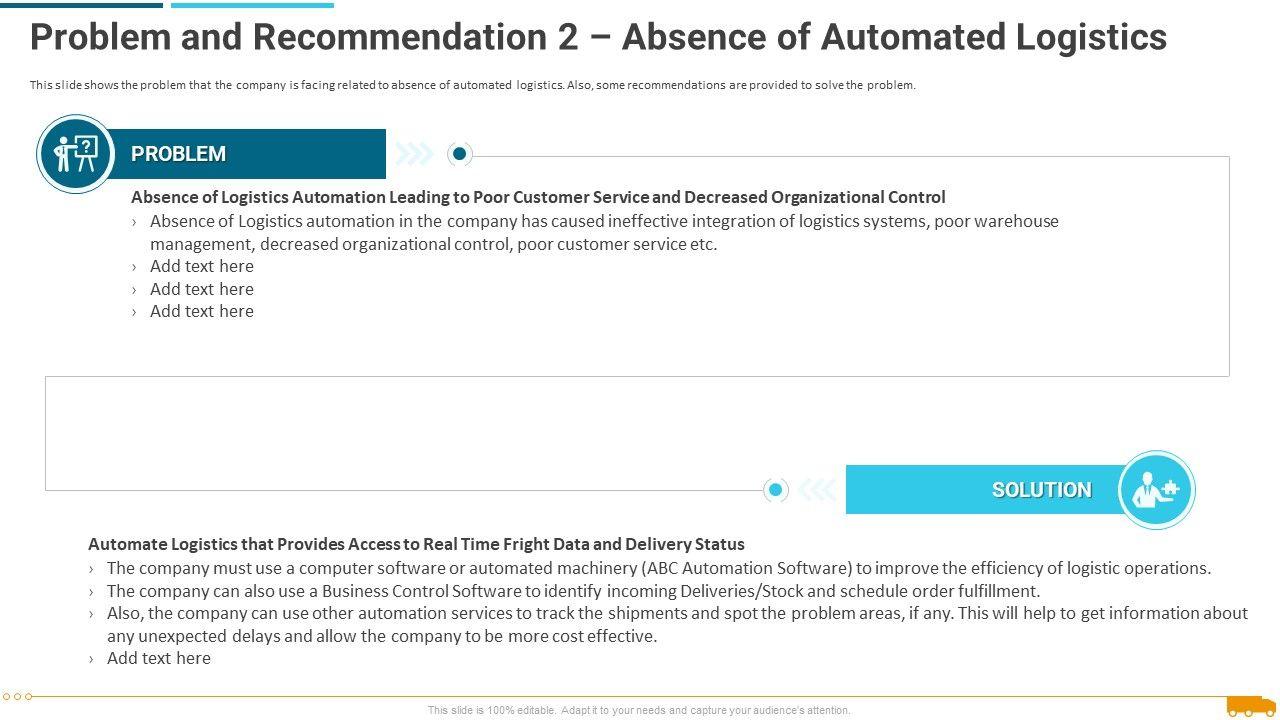Select the PROBLEM banner label

tap(178, 154)
